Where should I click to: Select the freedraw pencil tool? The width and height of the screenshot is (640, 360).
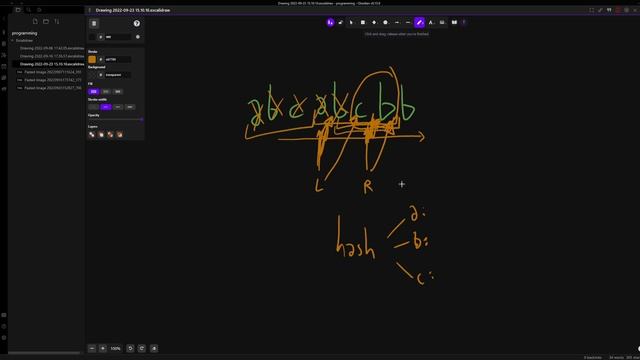click(x=419, y=22)
